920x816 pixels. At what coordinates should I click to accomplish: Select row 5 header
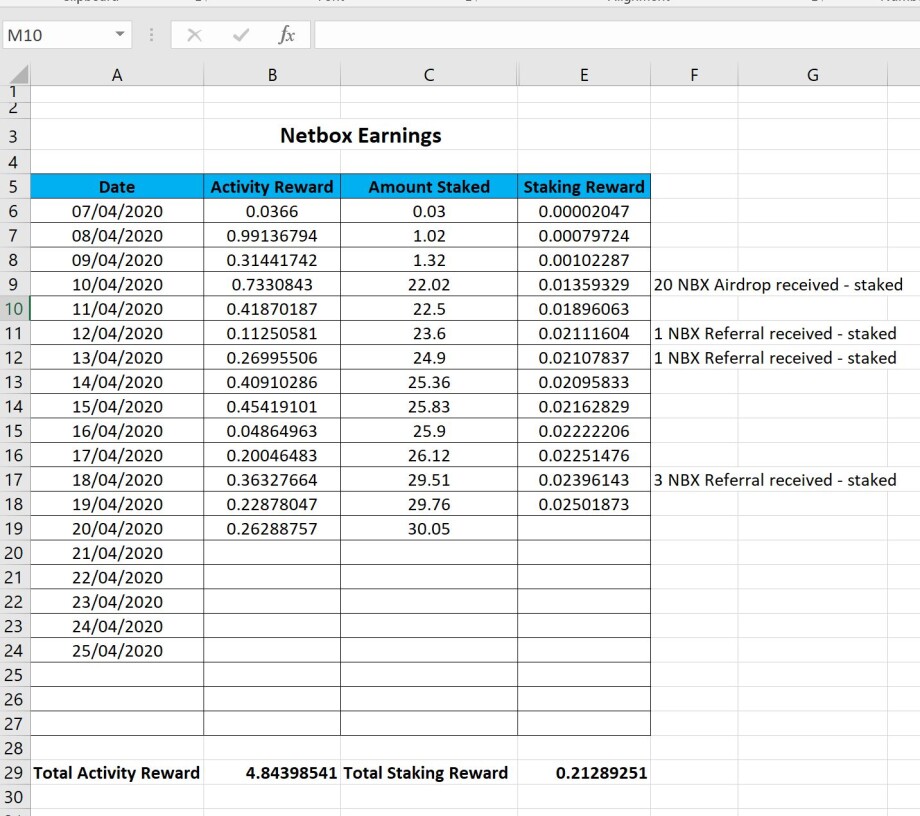click(14, 187)
